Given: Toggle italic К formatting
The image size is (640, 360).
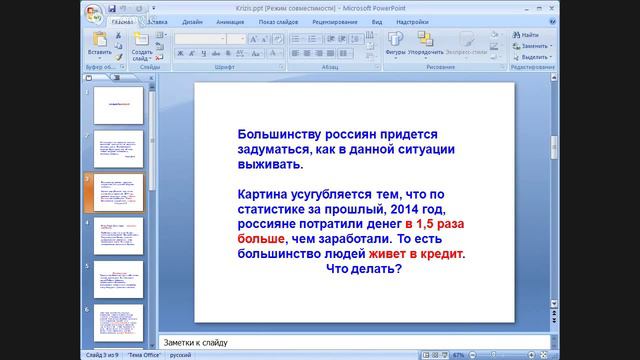Looking at the screenshot, I should pyautogui.click(x=192, y=53).
